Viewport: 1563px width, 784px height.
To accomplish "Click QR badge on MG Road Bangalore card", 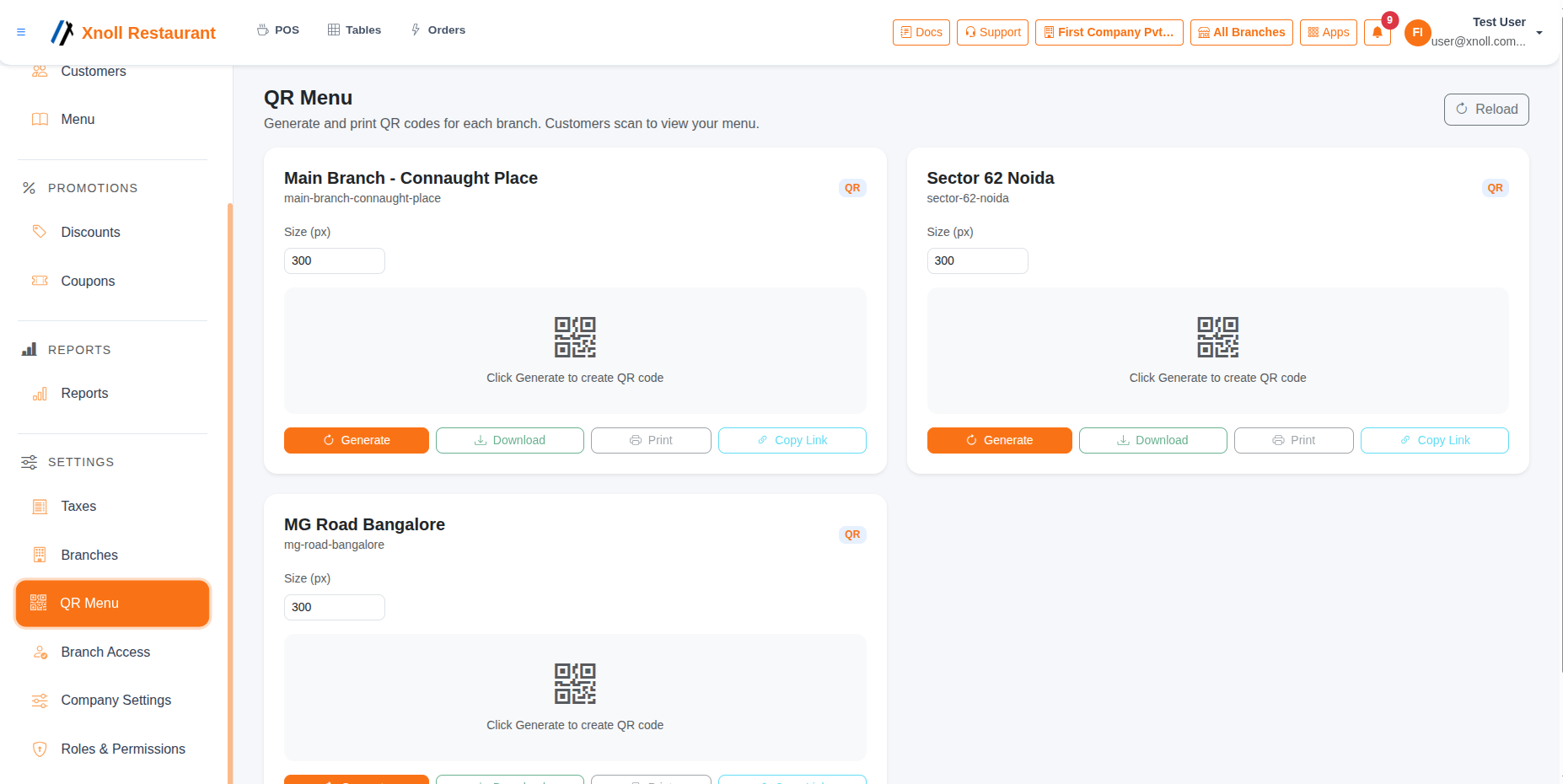I will pos(852,534).
